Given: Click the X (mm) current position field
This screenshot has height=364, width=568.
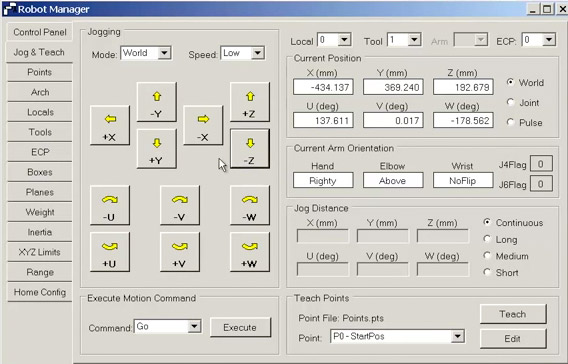Looking at the screenshot, I should pyautogui.click(x=323, y=87).
